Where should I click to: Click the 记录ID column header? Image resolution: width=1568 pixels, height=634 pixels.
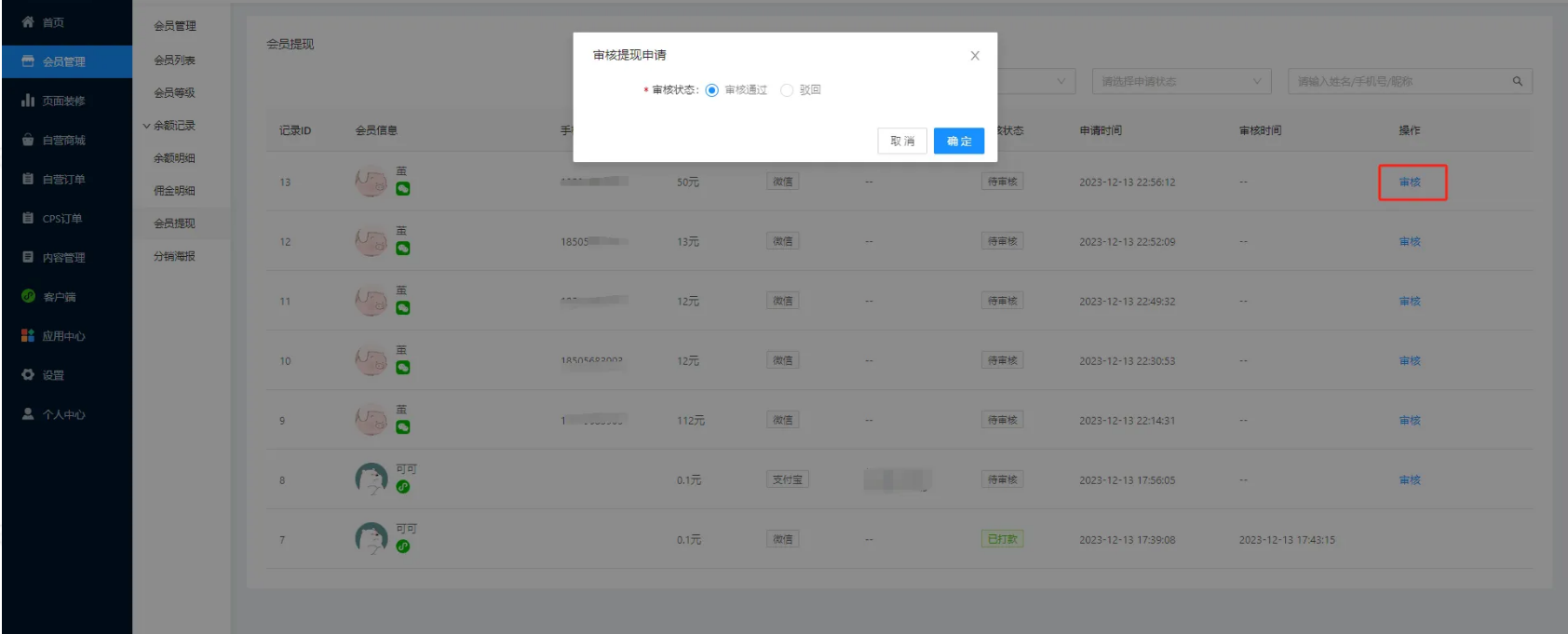[x=295, y=130]
